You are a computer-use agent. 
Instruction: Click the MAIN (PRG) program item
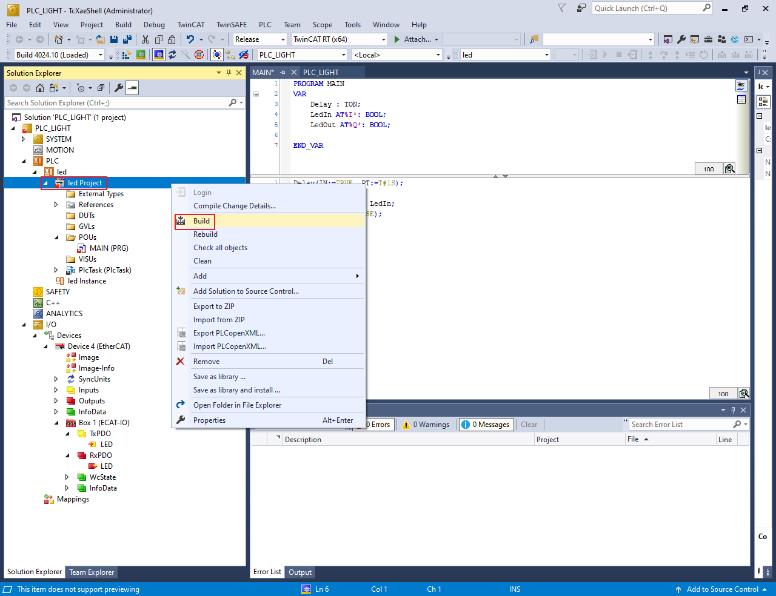click(110, 248)
